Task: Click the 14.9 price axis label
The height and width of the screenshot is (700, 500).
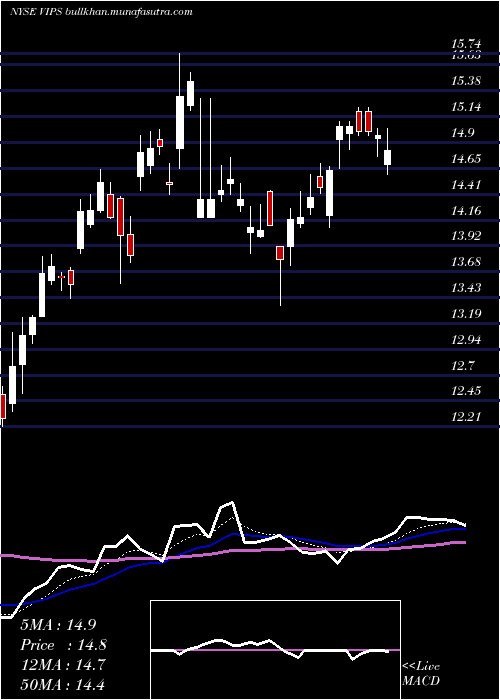Action: click(x=462, y=133)
